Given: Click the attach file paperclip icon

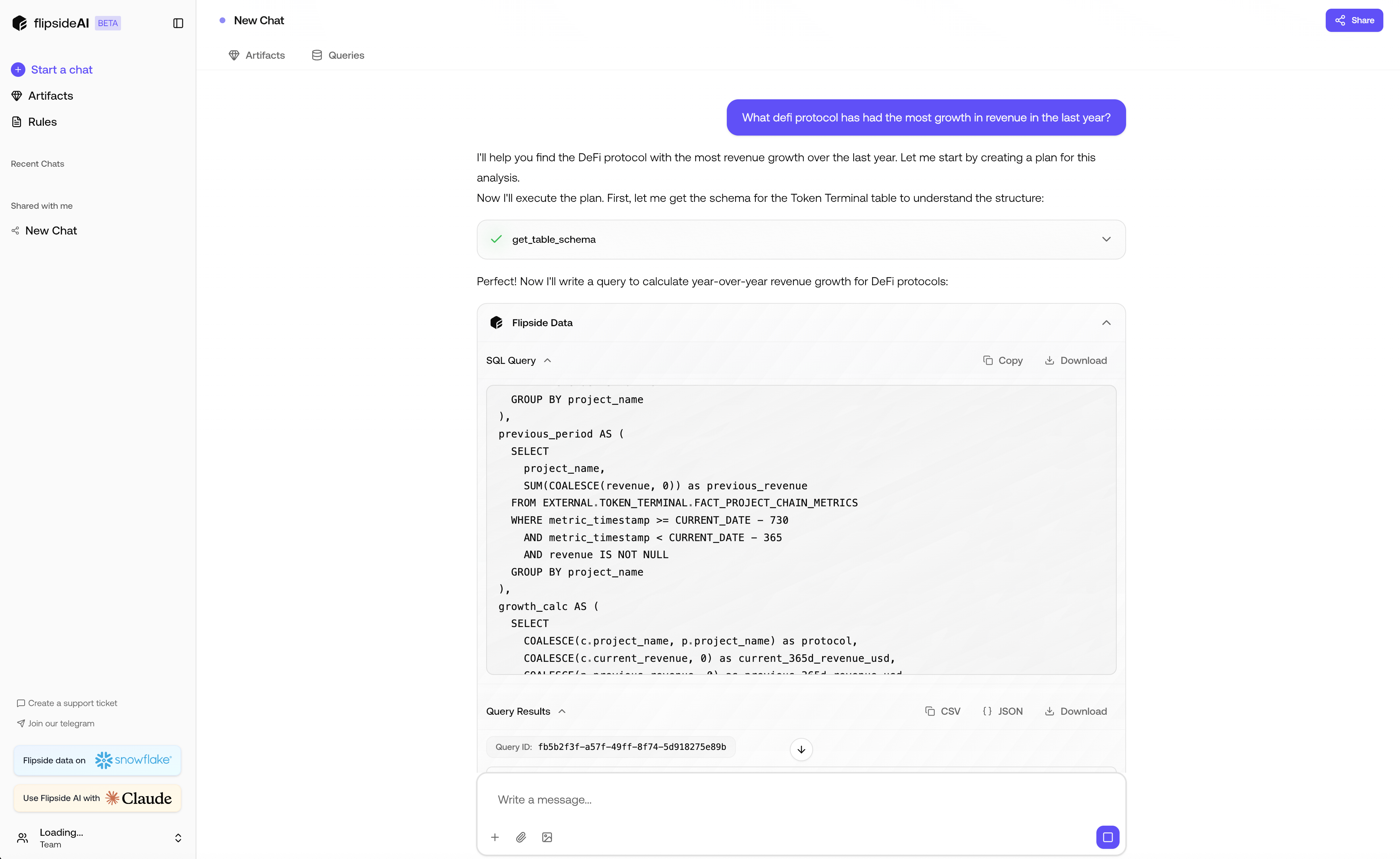Looking at the screenshot, I should pos(521,837).
